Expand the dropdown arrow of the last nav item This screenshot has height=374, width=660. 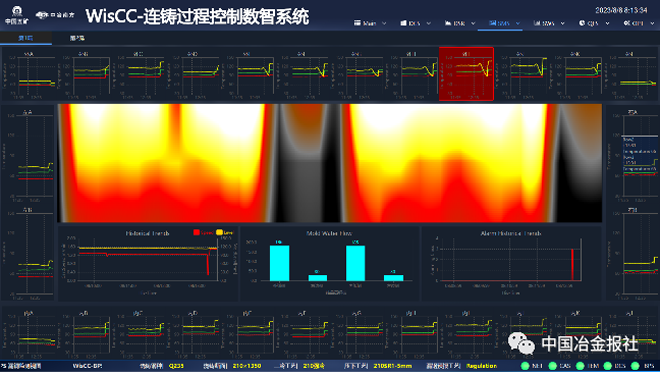652,24
